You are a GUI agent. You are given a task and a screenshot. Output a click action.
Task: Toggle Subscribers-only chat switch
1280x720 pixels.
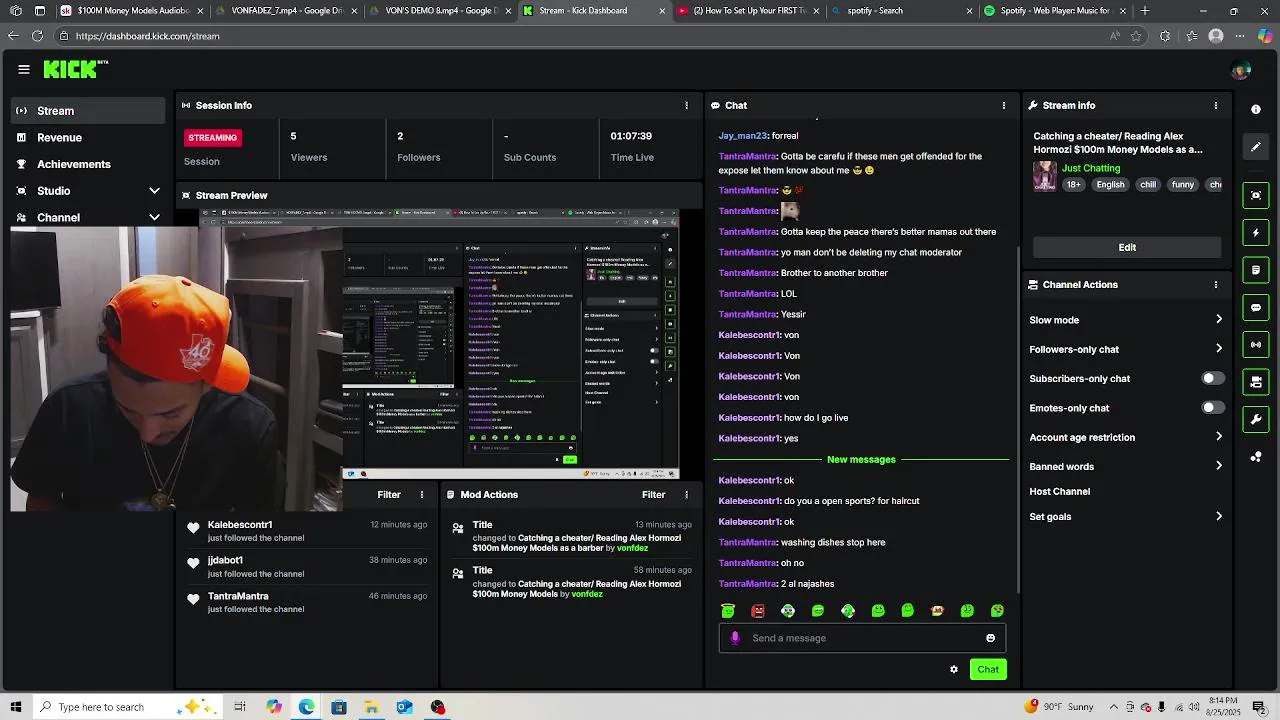[1212, 378]
